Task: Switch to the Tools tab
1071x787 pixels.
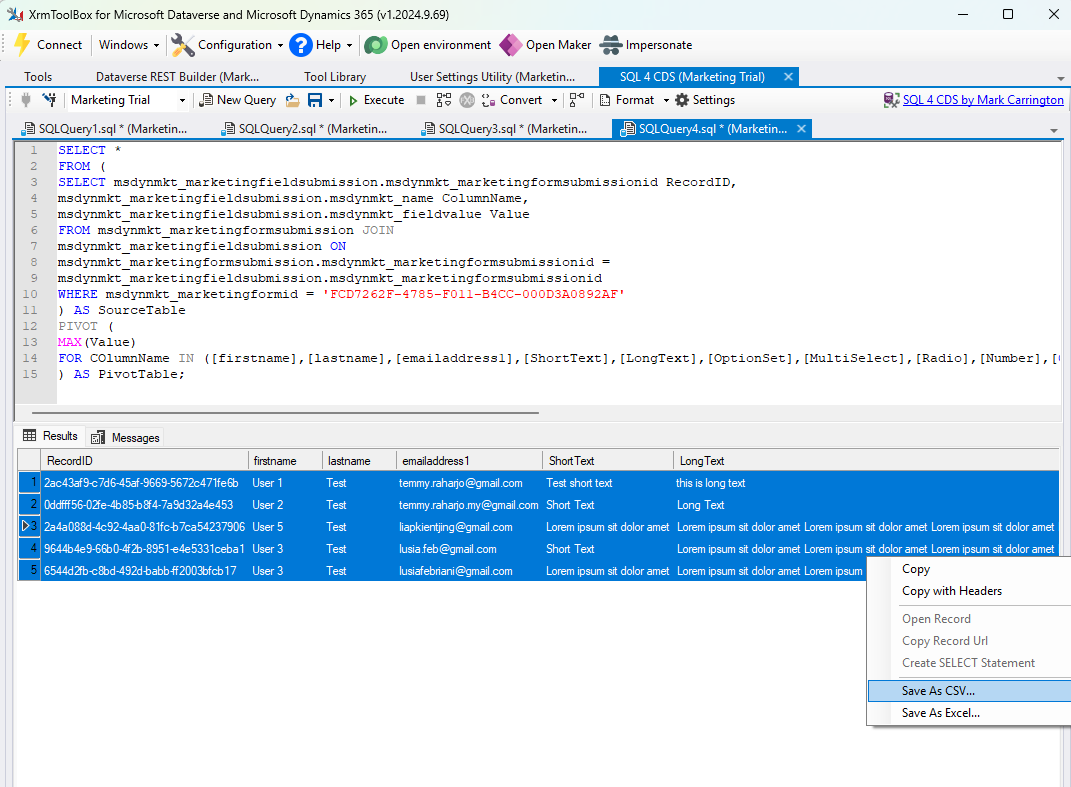Action: (38, 77)
